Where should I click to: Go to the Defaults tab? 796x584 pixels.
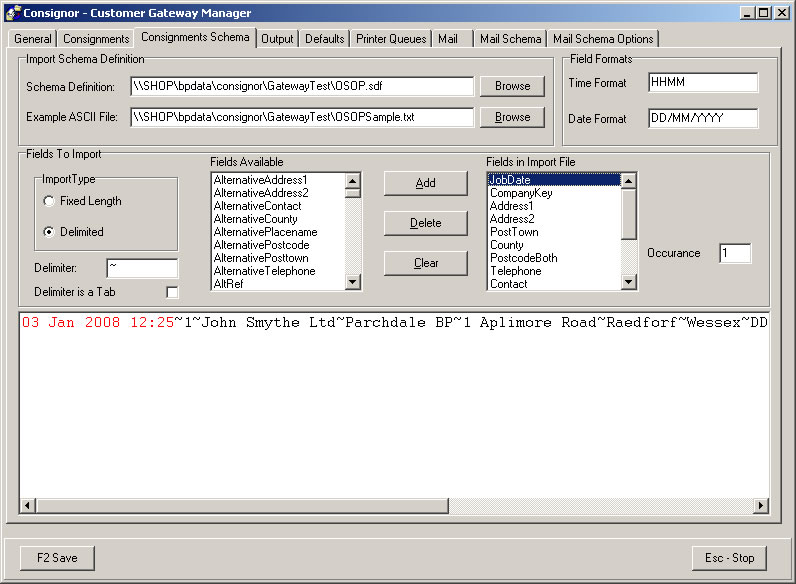324,39
